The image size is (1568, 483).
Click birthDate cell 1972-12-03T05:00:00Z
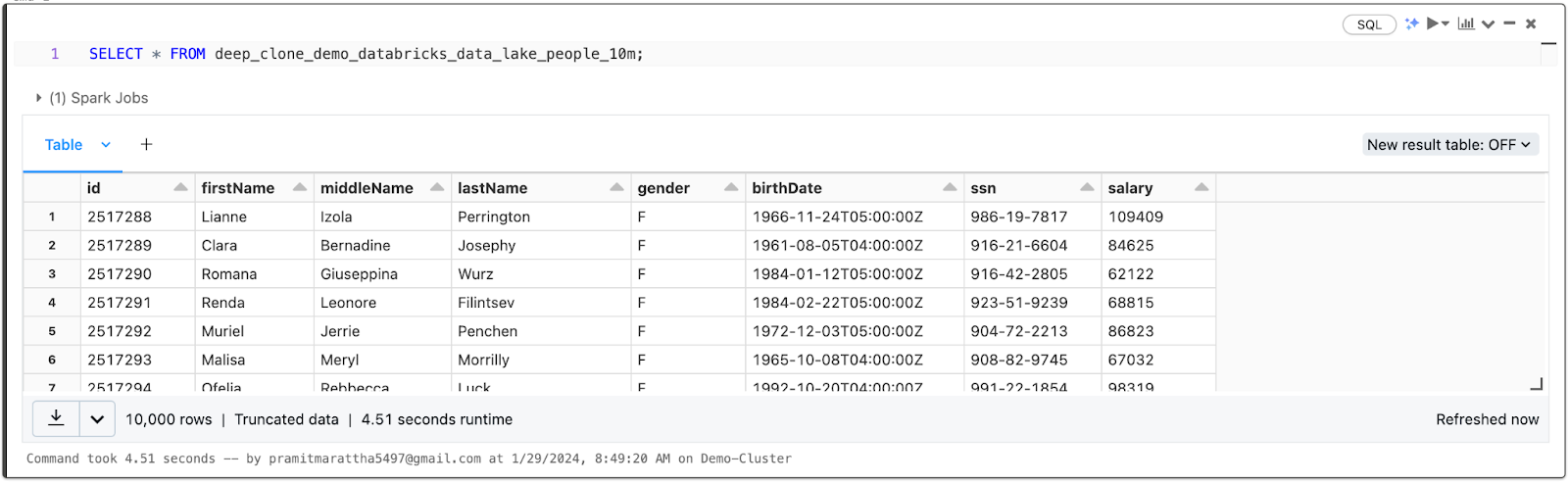(x=855, y=331)
